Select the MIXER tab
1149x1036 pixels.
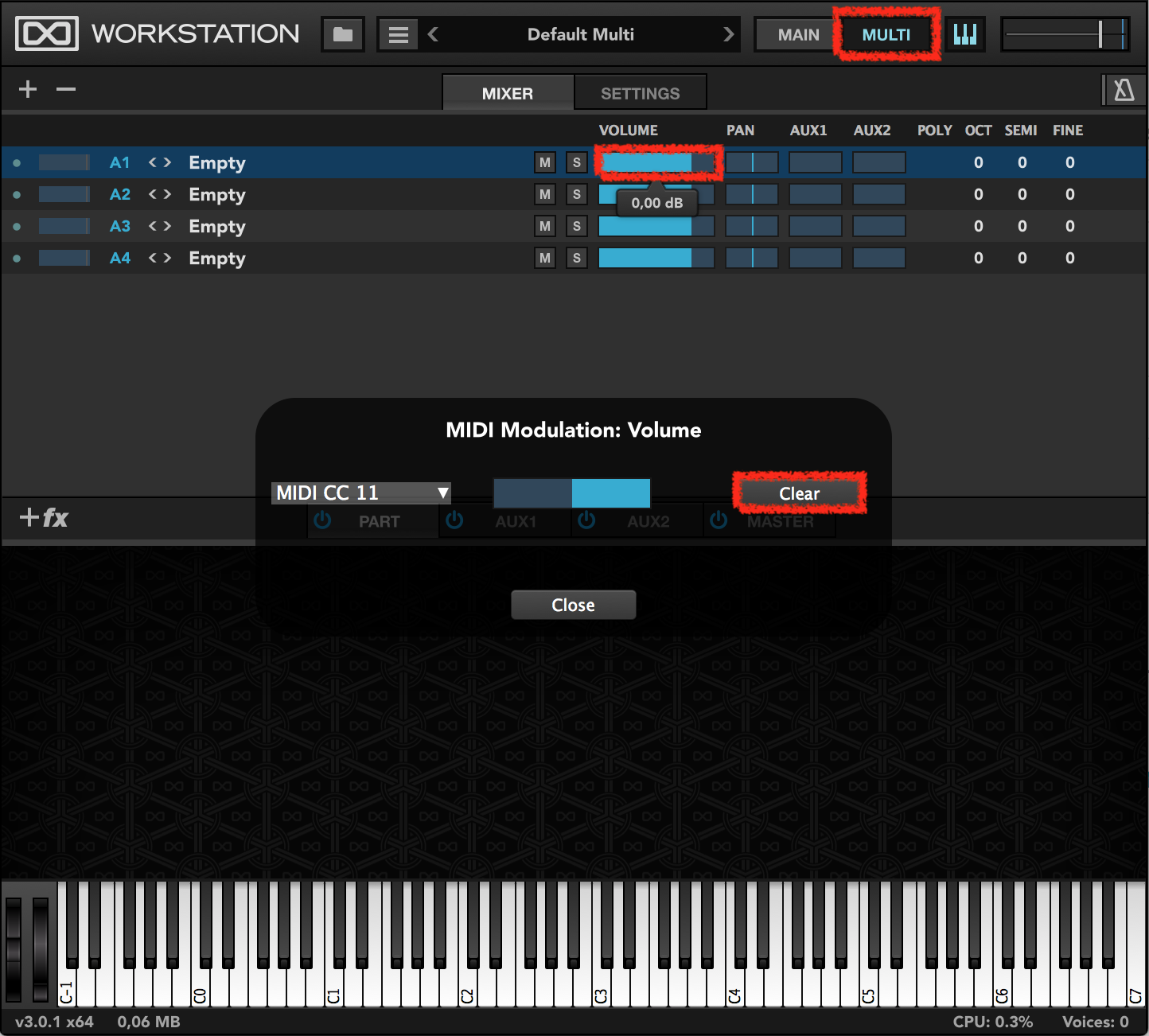(508, 93)
